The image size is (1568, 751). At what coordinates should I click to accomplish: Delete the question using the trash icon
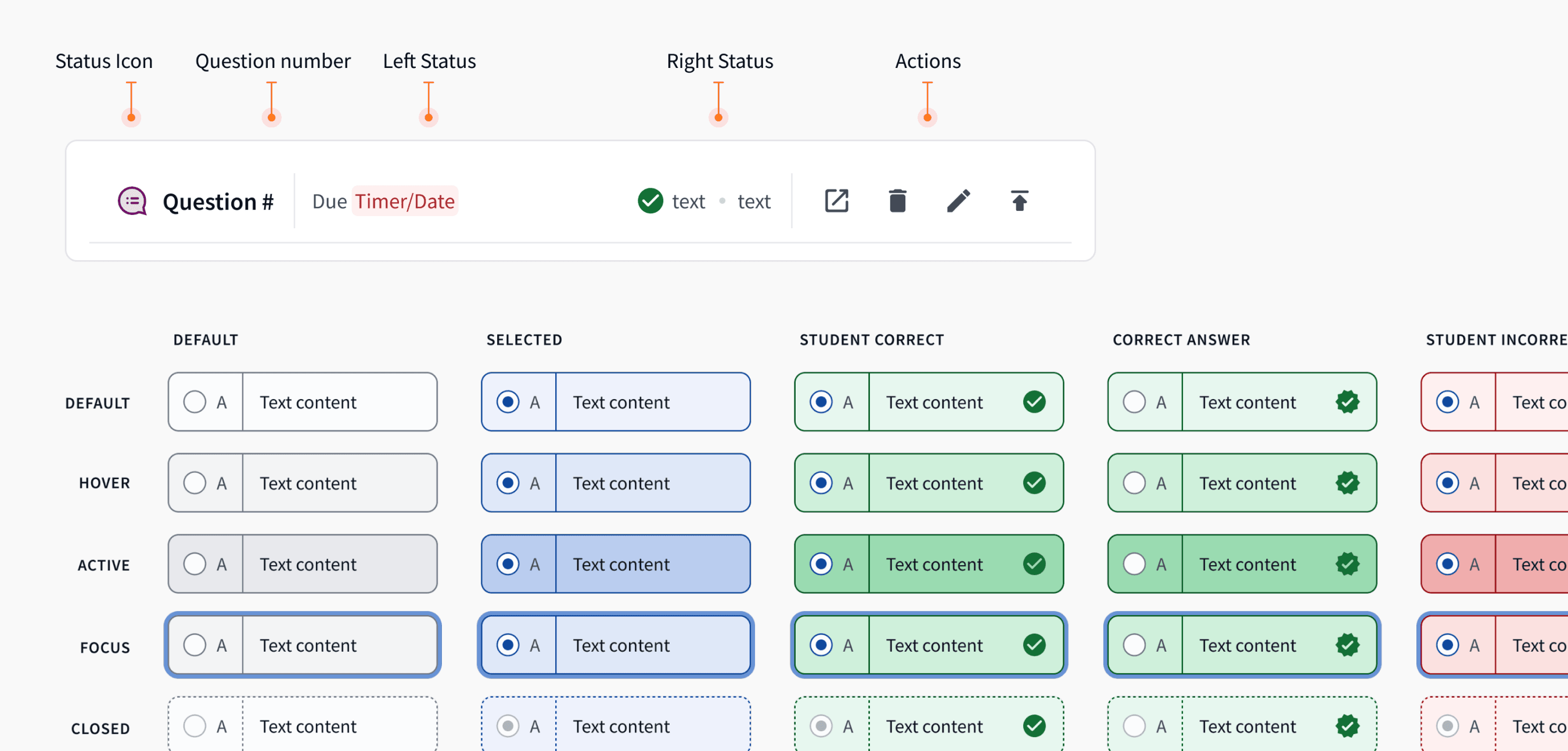click(x=897, y=201)
